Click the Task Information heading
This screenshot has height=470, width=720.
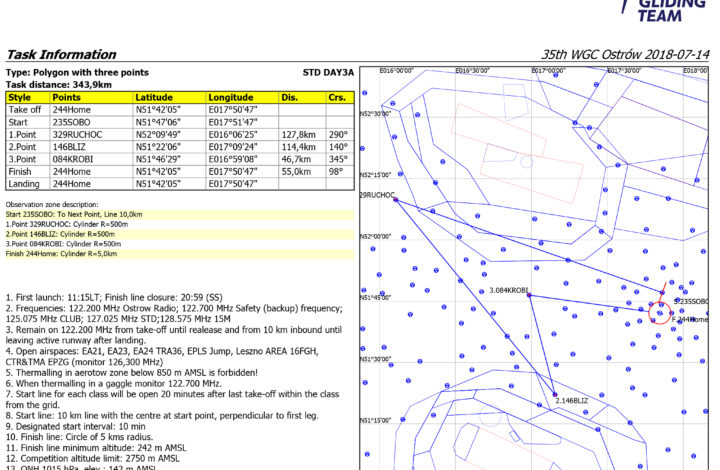(x=60, y=54)
